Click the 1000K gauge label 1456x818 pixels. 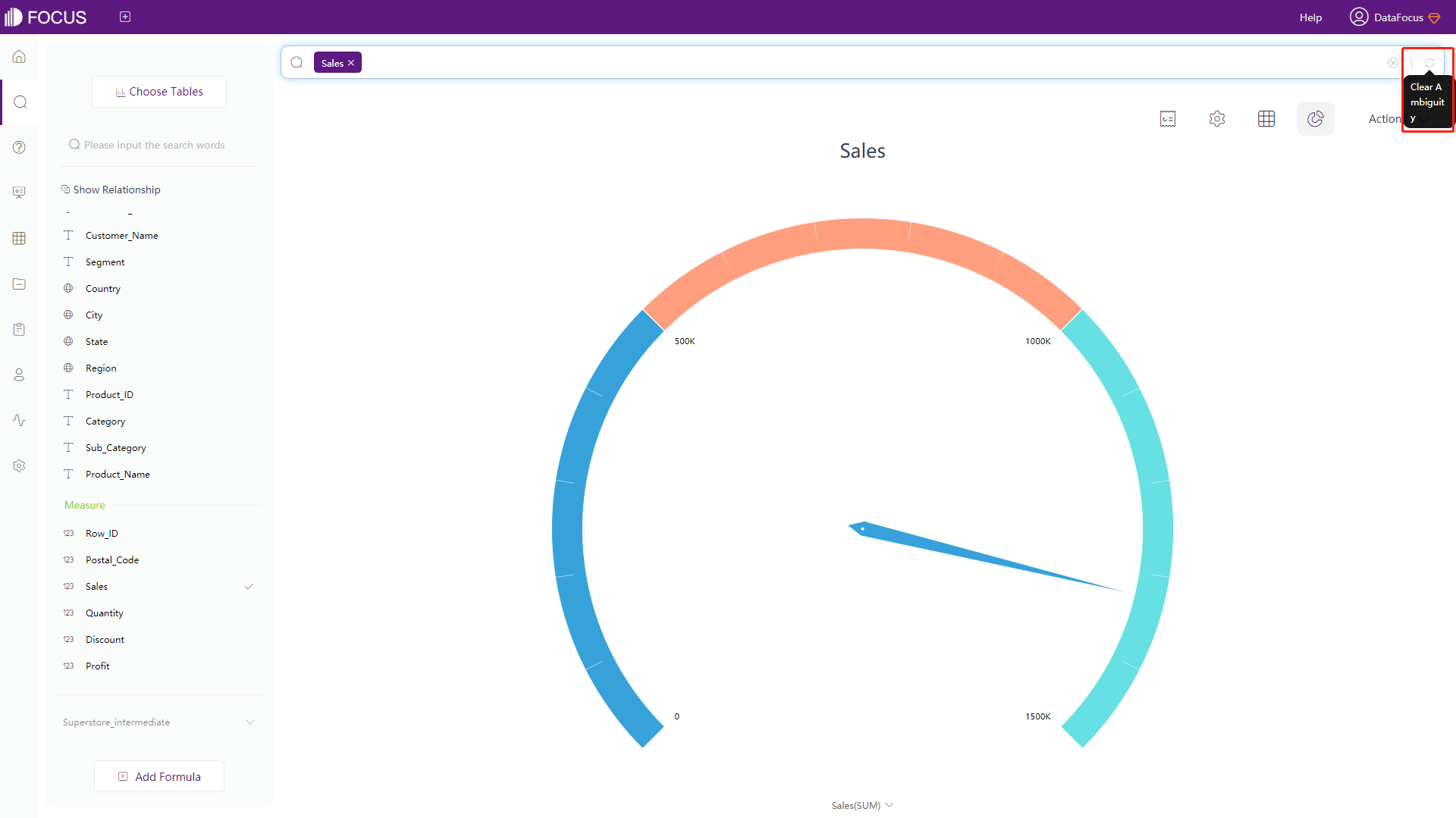coord(1038,341)
